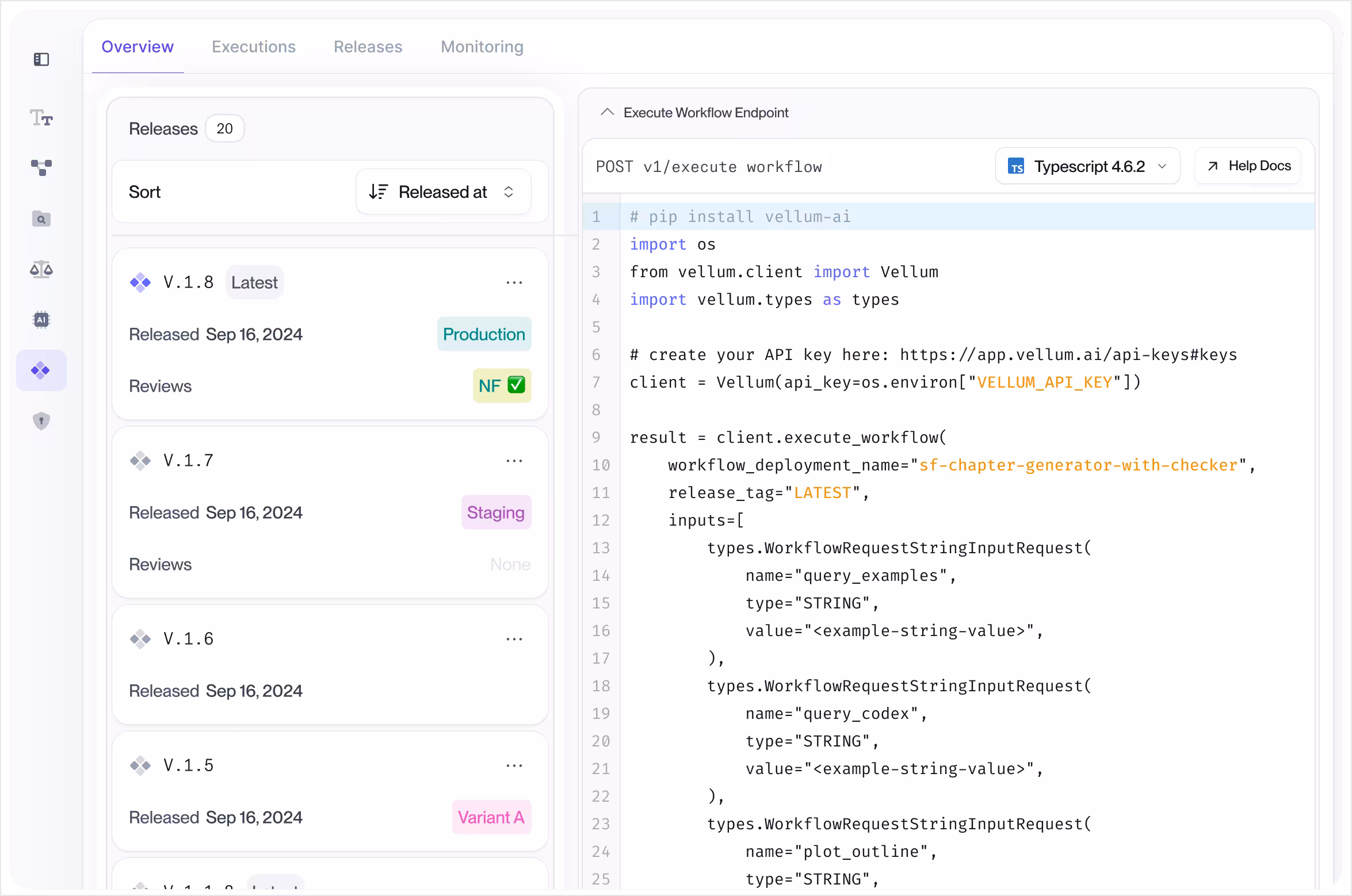Viewport: 1352px width, 896px height.
Task: Open the document search folder icon
Action: (x=41, y=219)
